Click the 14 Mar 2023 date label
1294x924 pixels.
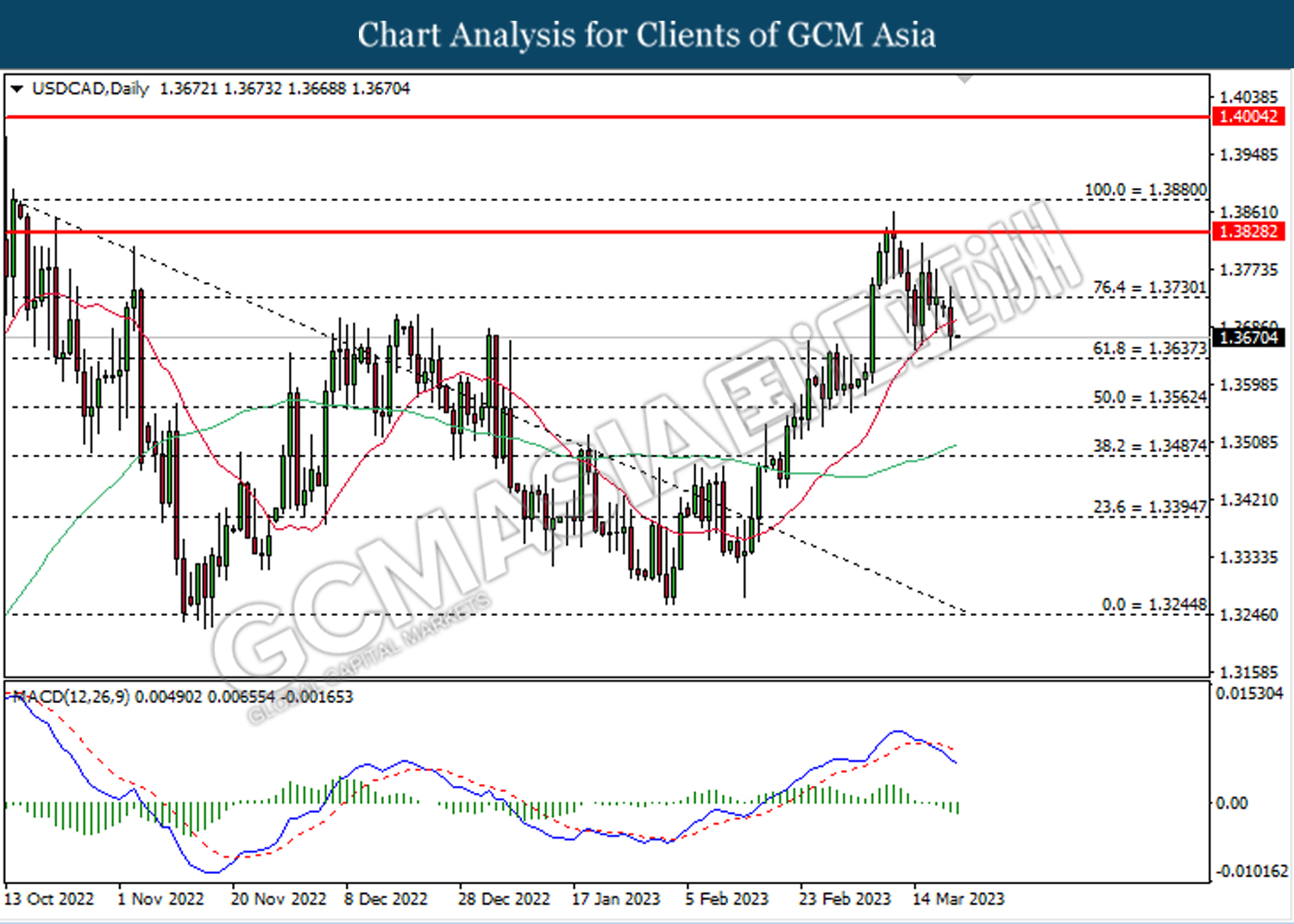(958, 899)
